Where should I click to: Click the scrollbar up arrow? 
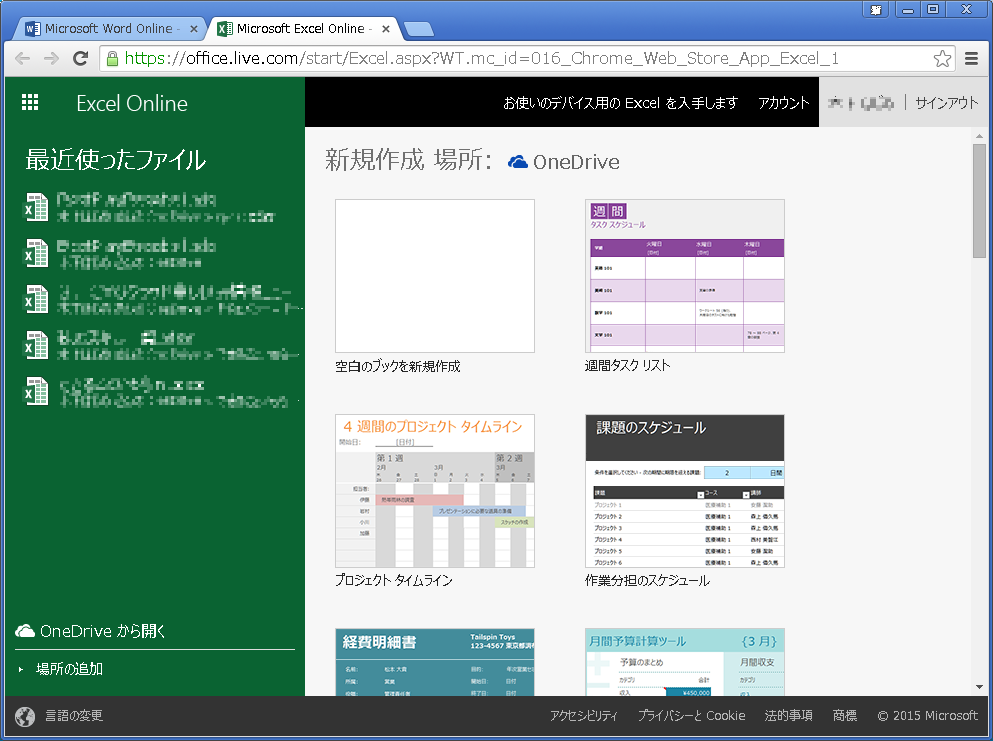coord(979,136)
